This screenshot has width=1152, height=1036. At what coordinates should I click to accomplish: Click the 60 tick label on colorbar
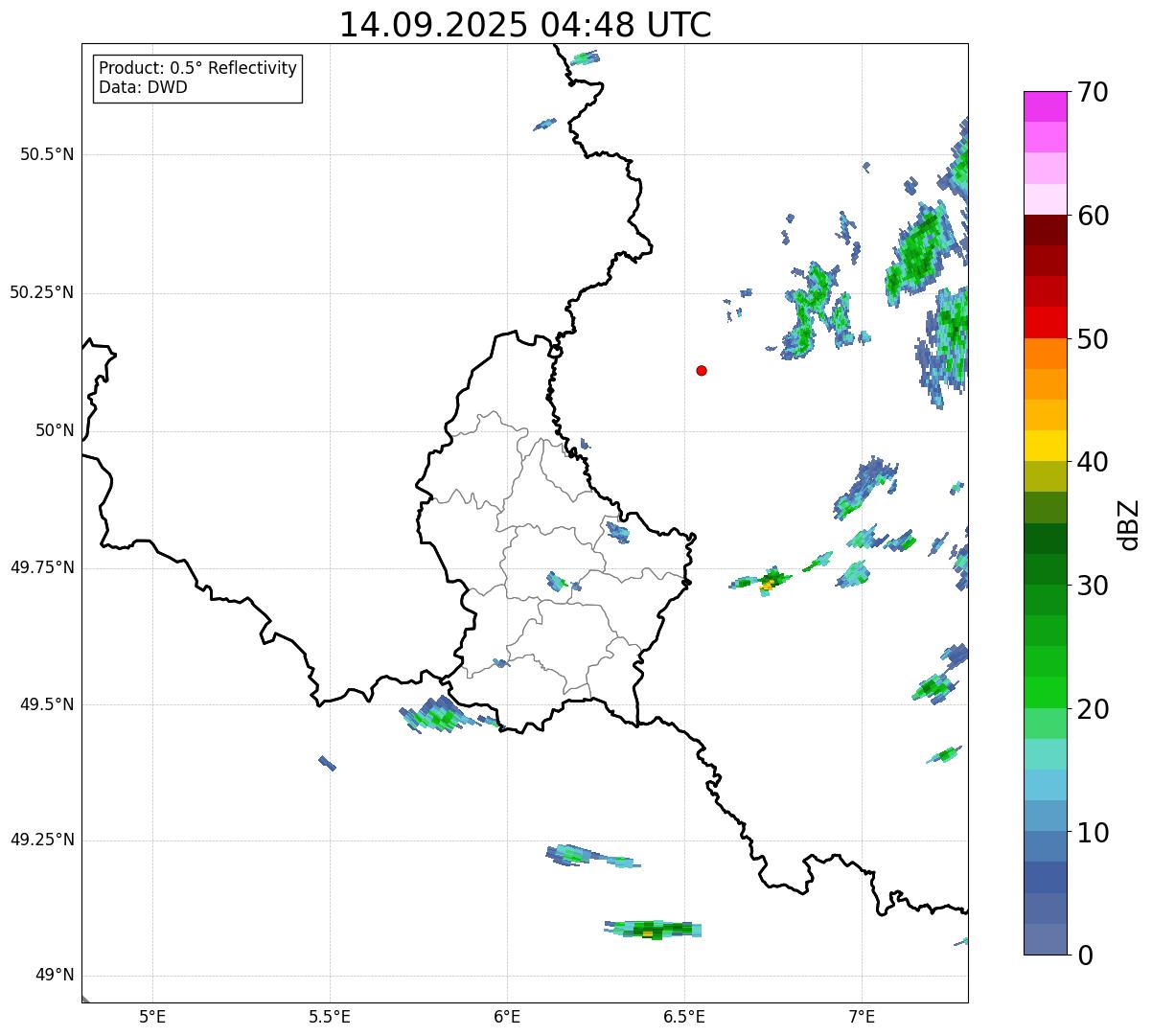click(x=1092, y=216)
